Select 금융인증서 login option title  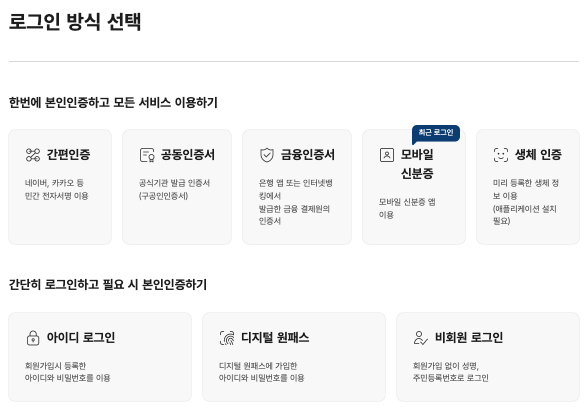tap(308, 155)
